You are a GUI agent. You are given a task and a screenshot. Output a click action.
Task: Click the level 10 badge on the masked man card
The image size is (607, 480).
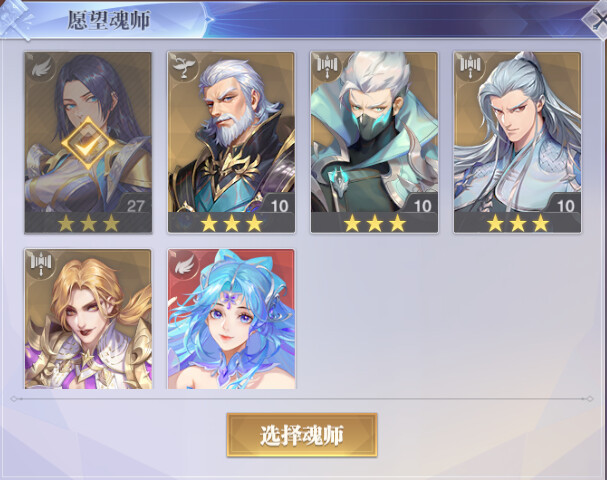tap(422, 205)
